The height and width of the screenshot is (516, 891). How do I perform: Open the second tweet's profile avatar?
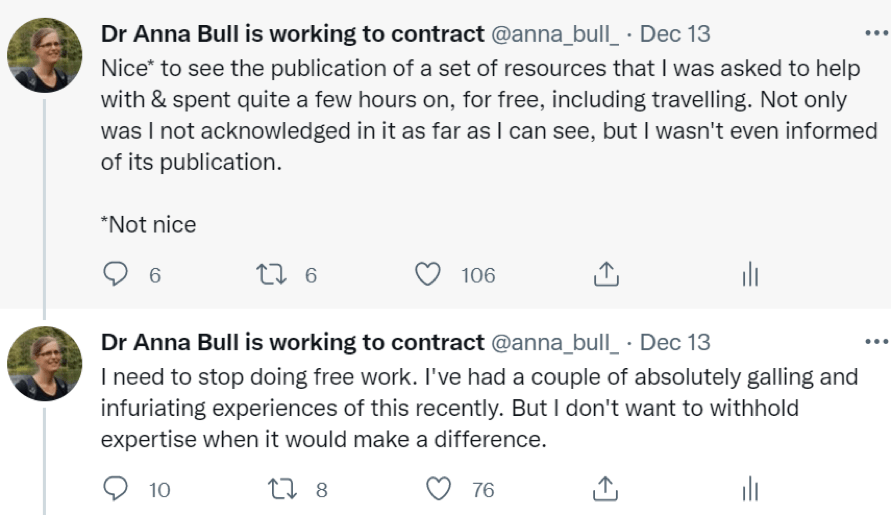click(44, 363)
